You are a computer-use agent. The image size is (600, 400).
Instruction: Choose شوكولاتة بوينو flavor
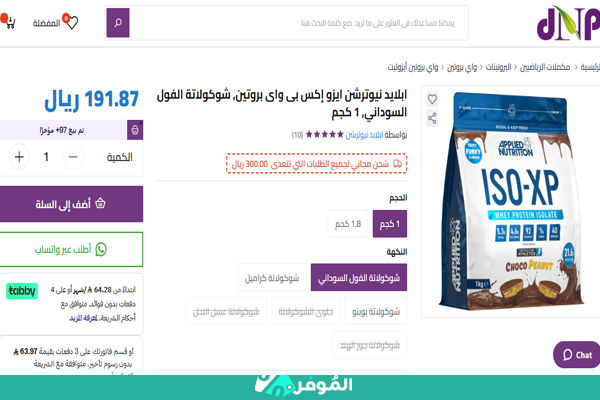coord(376,312)
